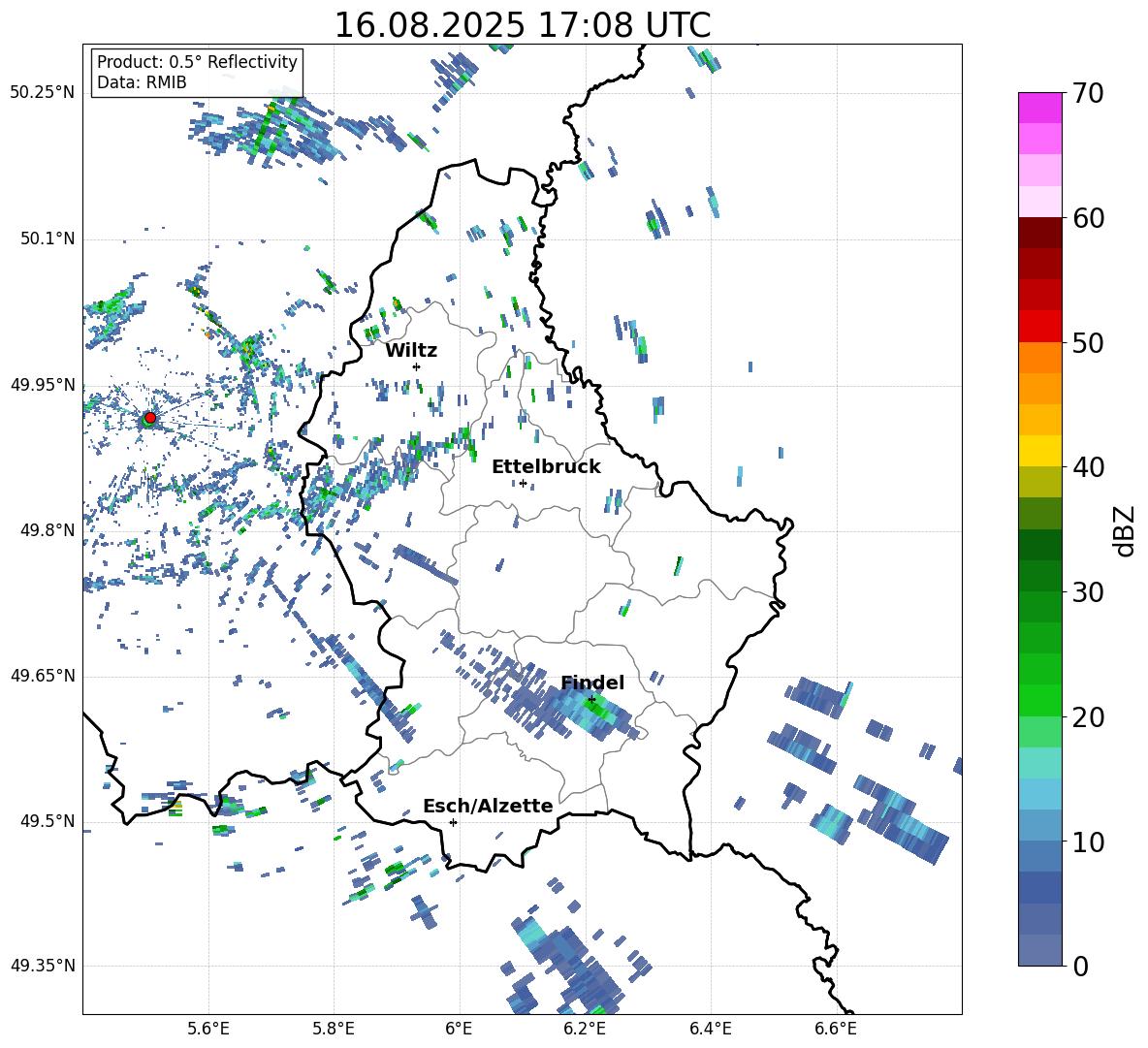Image resolution: width=1148 pixels, height=1048 pixels.
Task: Click the bright magenta top colorbar band
Action: pos(1039,108)
